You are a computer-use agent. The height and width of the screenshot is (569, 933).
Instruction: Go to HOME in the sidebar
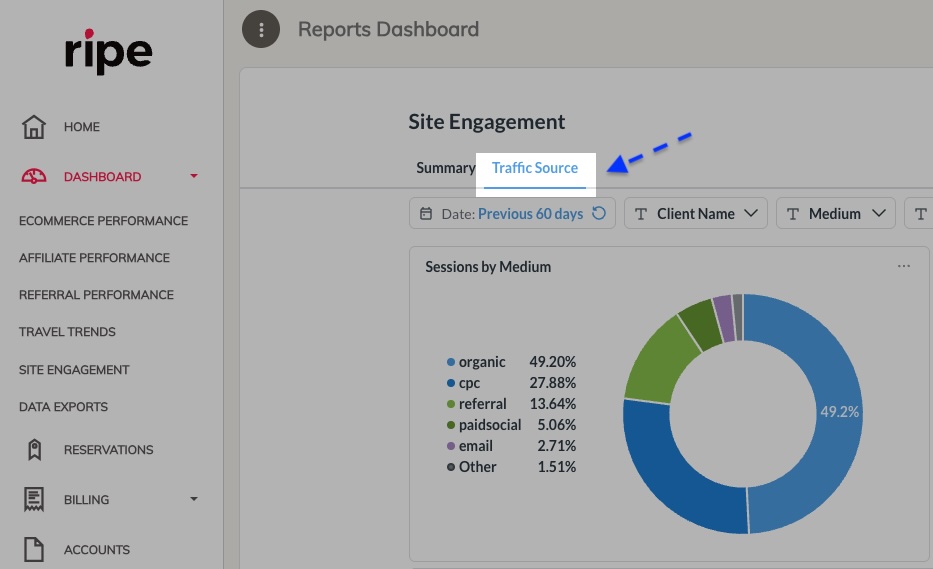click(x=82, y=127)
